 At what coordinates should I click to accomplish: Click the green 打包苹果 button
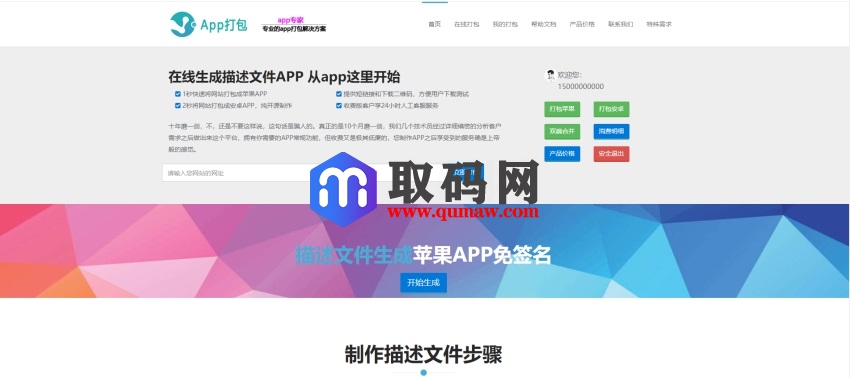point(562,109)
